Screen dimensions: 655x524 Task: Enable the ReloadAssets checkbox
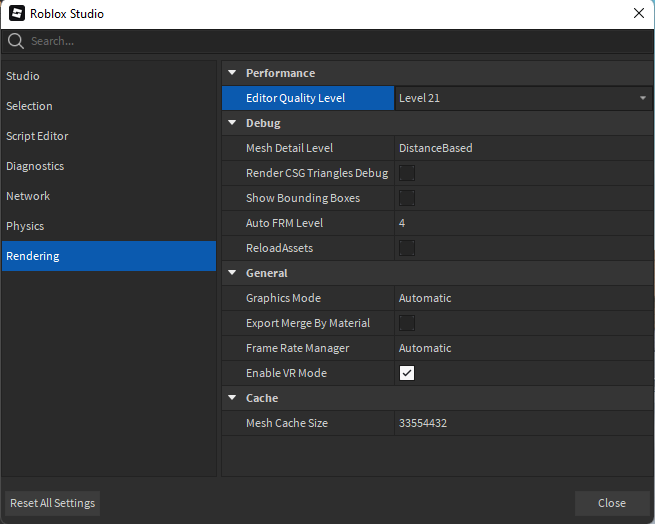tap(407, 248)
